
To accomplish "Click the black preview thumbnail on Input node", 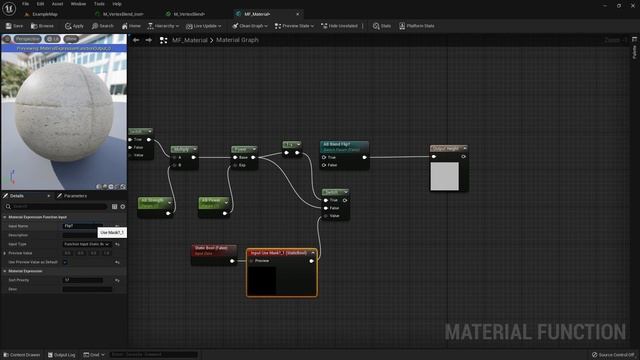I will 262,280.
